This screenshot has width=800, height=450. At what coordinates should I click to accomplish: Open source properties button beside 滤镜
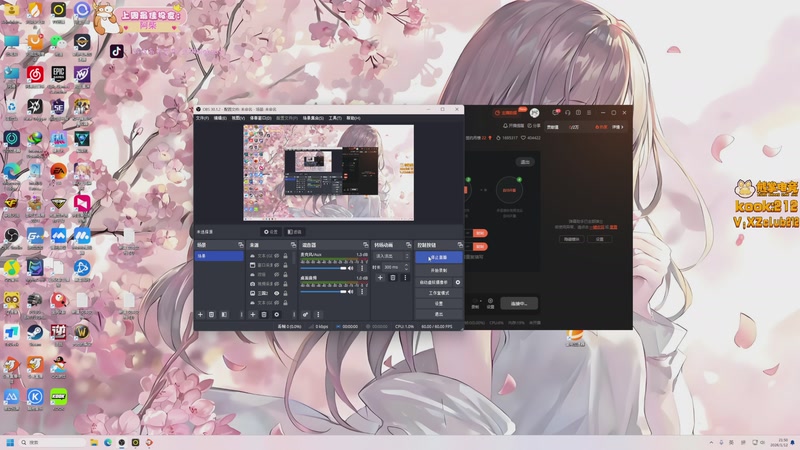tap(270, 232)
